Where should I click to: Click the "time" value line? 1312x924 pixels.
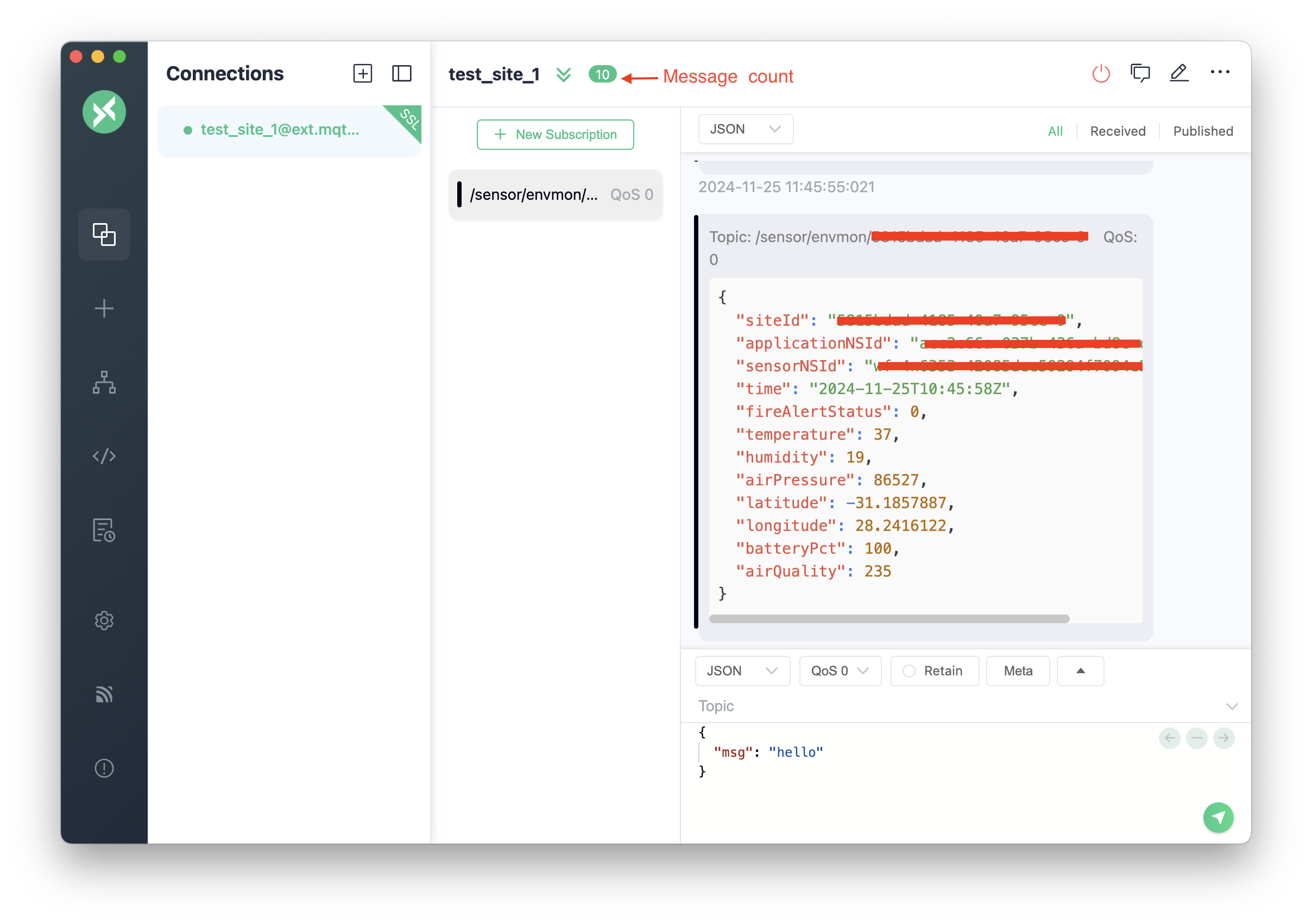(x=876, y=389)
